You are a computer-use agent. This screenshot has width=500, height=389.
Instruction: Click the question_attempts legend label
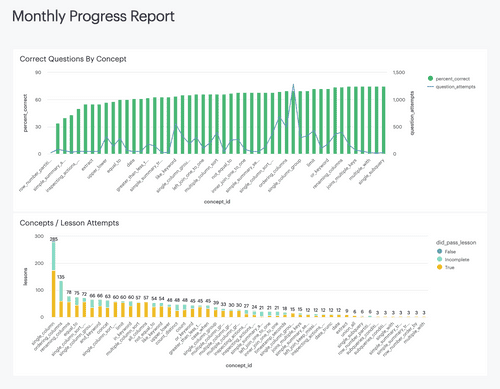[x=456, y=87]
